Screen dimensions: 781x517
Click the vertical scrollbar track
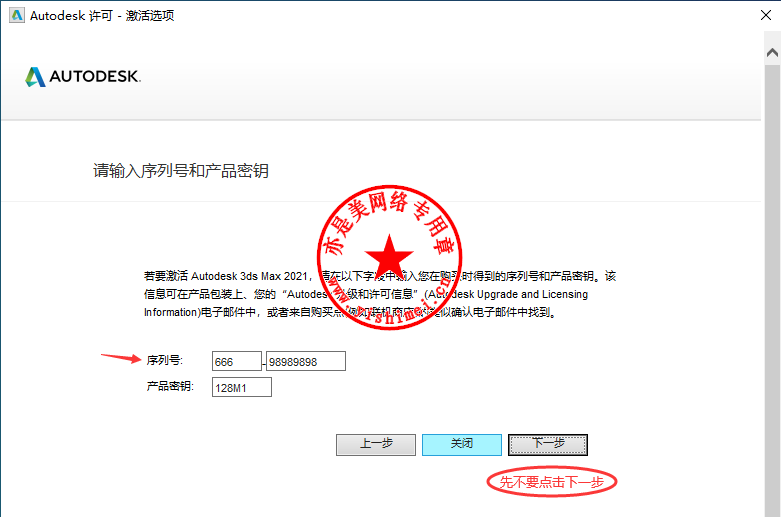pyautogui.click(x=773, y=289)
